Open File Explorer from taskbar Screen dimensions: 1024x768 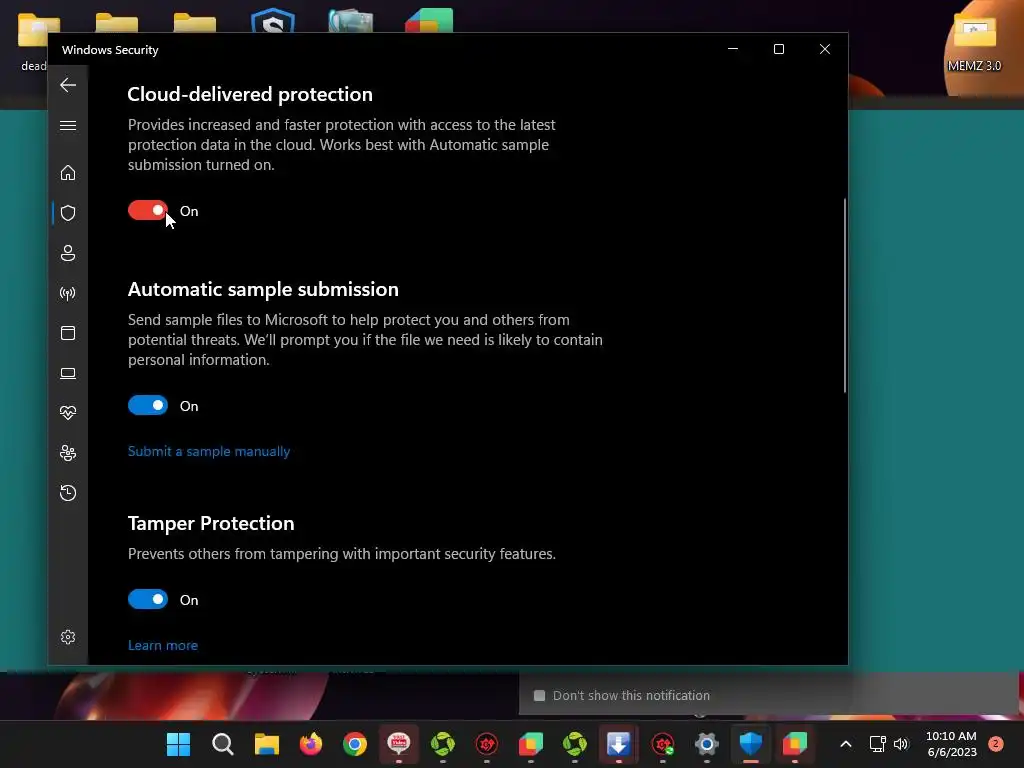point(266,744)
